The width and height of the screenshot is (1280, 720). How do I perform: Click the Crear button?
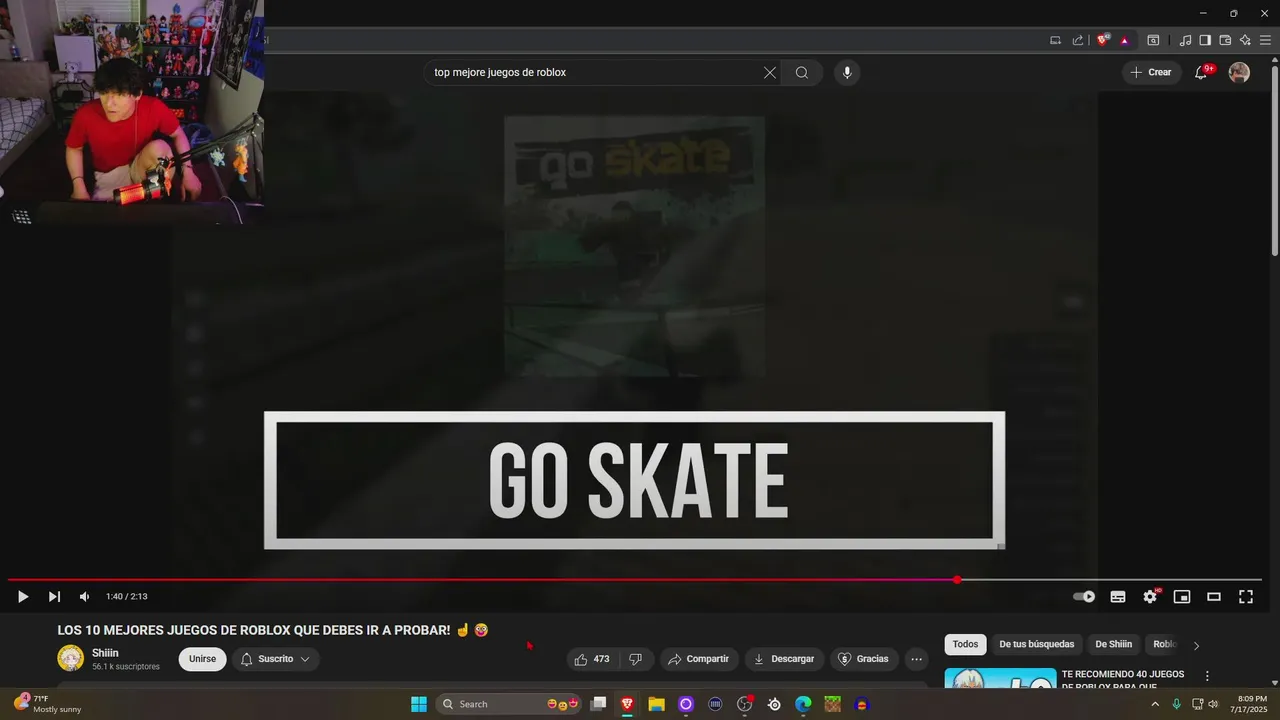(1150, 73)
